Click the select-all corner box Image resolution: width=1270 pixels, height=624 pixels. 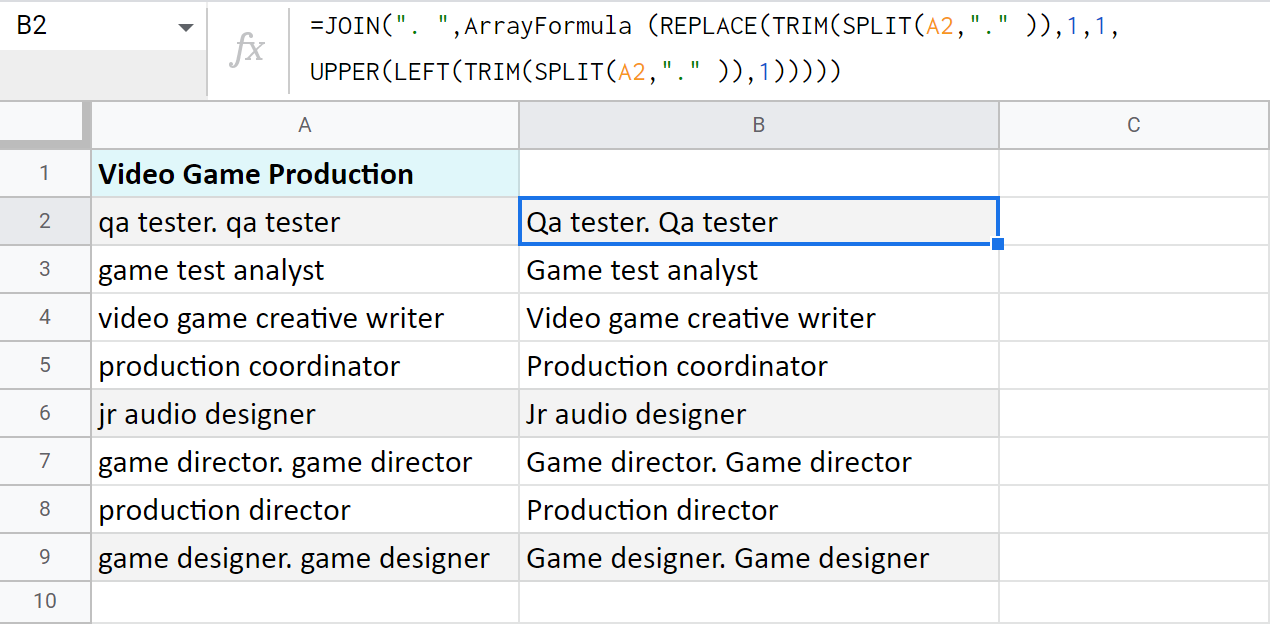pyautogui.click(x=45, y=125)
